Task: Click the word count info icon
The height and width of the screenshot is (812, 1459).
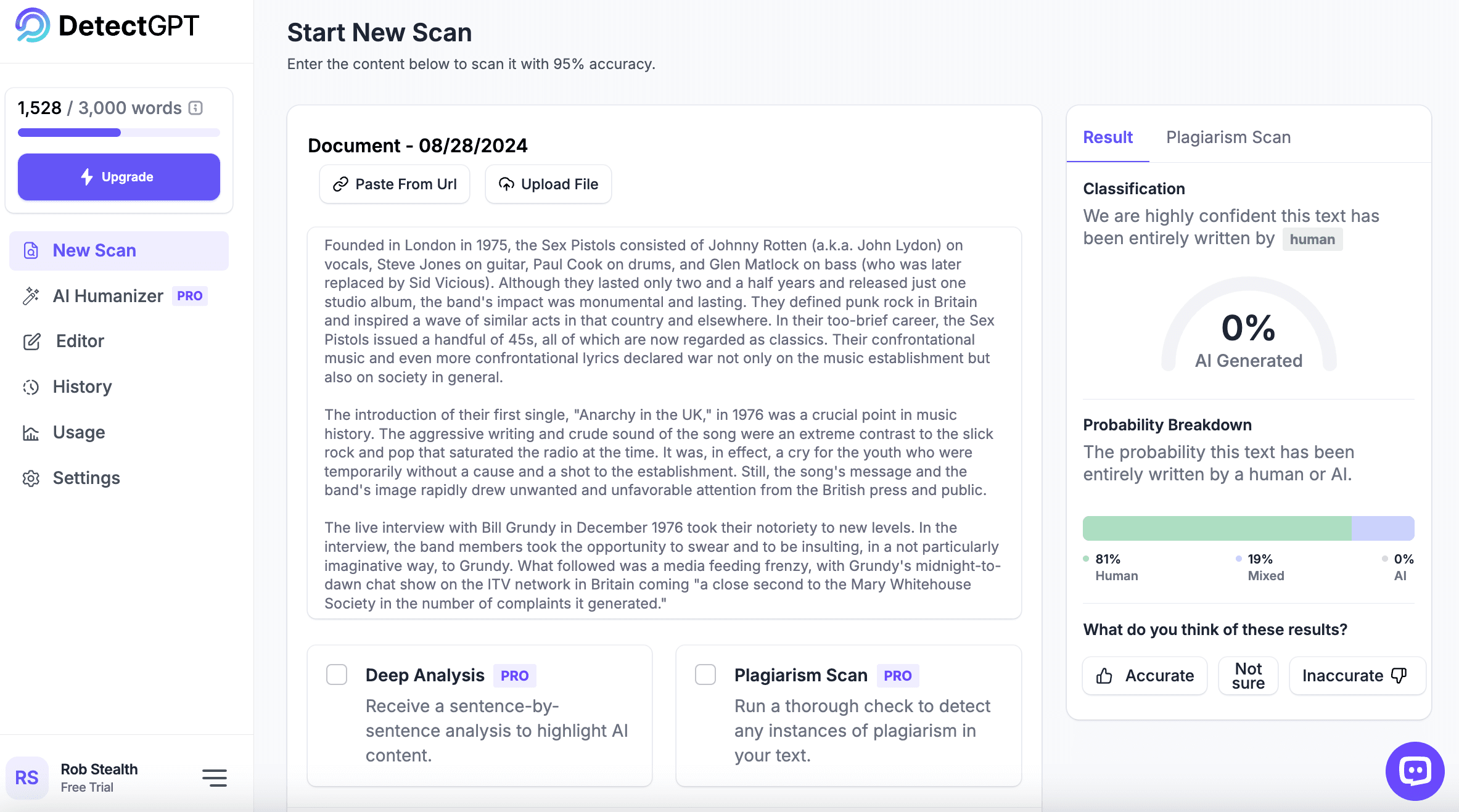Action: (195, 108)
